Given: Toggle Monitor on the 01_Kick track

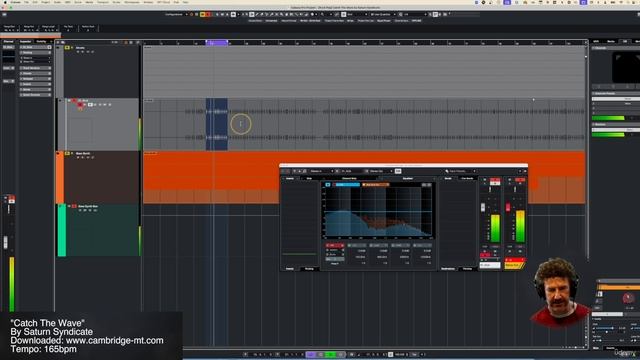Looking at the screenshot, I should tap(85, 105).
